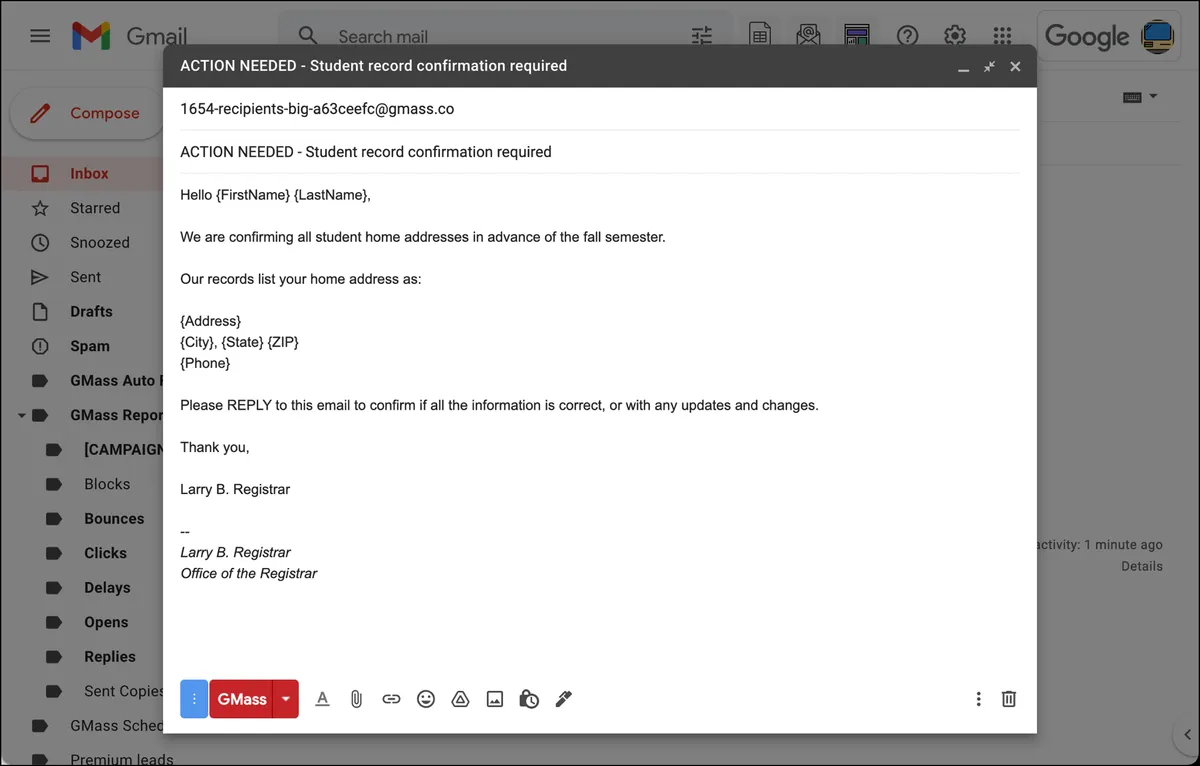1200x766 pixels.
Task: Click the {Phone} merge tag line
Action: point(205,363)
